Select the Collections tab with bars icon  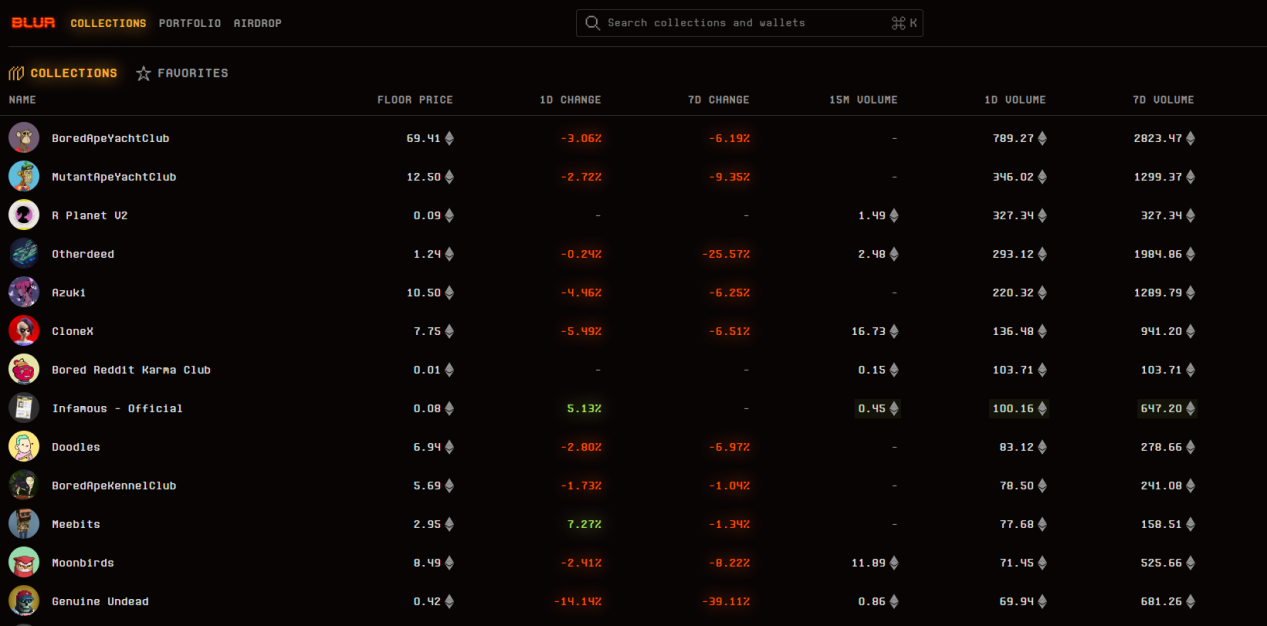point(63,73)
